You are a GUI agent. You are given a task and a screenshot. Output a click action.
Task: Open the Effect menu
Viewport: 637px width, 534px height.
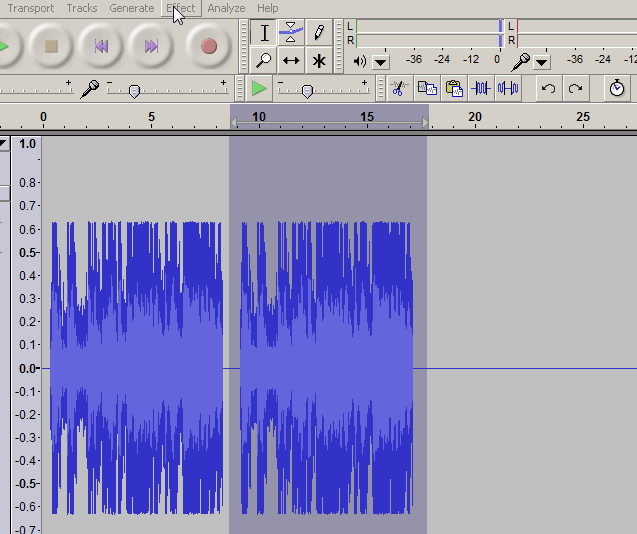click(x=181, y=8)
